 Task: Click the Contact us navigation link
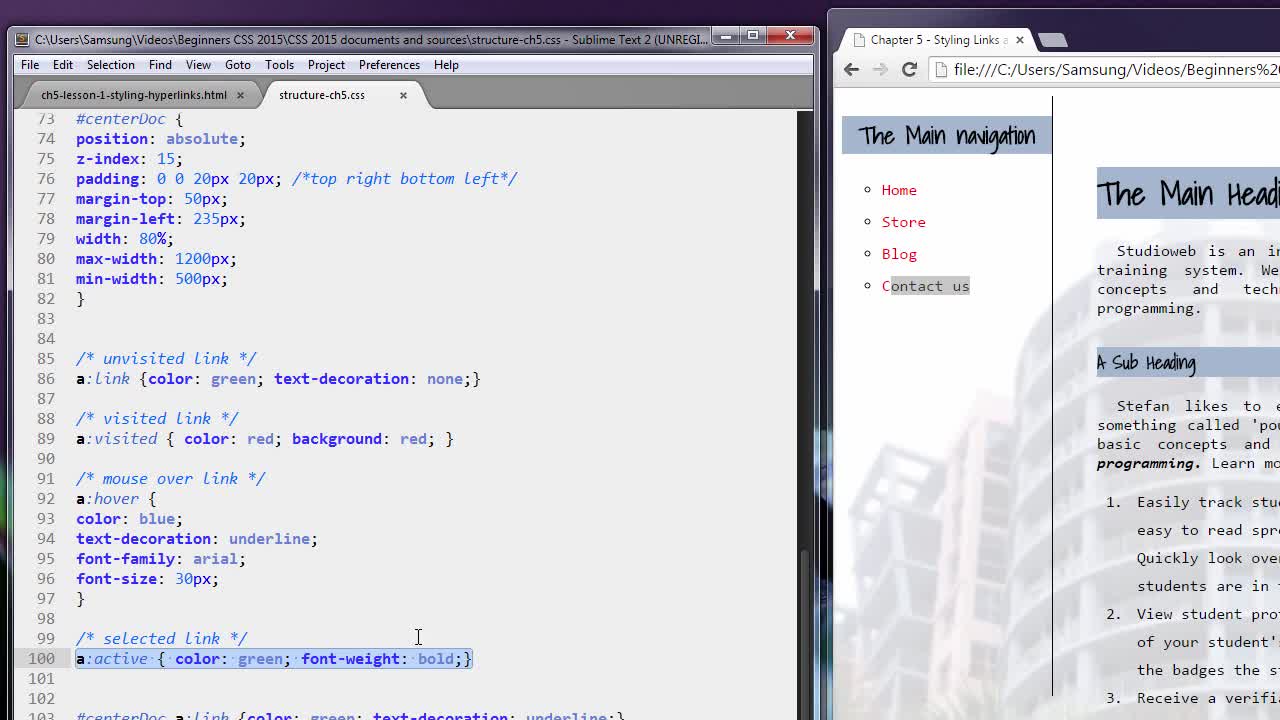(925, 286)
